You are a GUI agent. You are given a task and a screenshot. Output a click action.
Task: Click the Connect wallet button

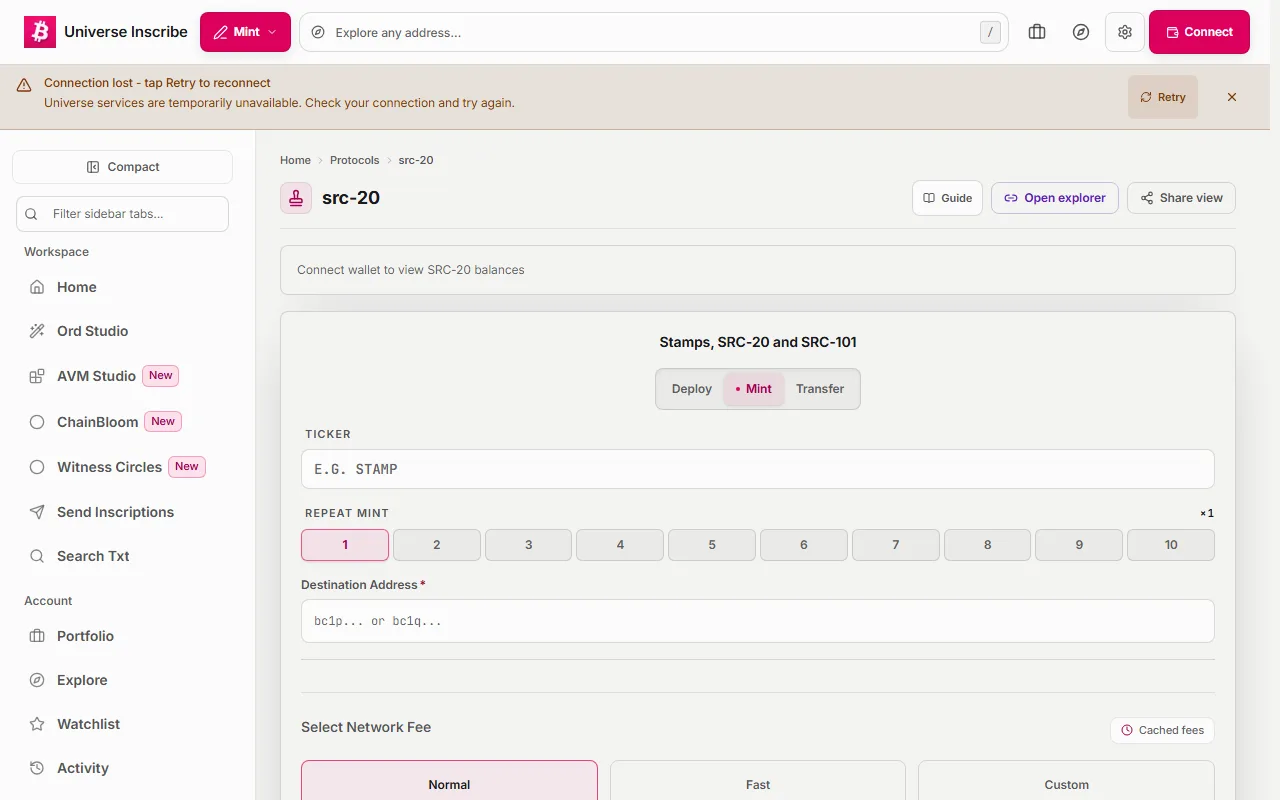[1199, 32]
